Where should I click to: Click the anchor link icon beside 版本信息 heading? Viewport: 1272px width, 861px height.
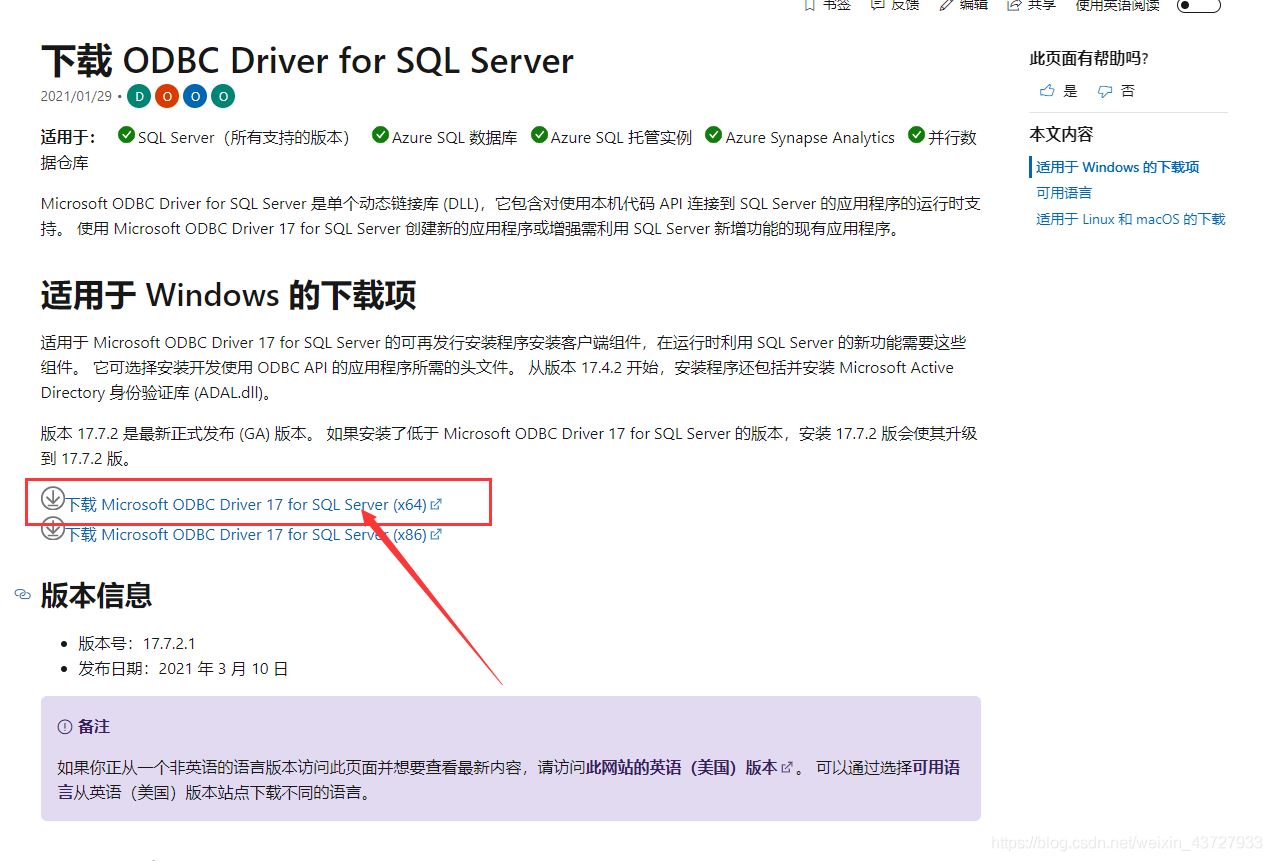pos(22,595)
